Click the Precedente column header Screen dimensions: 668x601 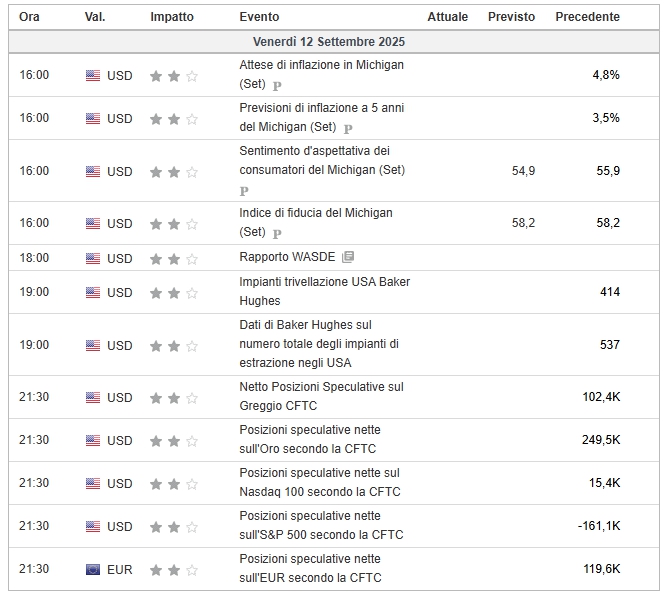pos(587,17)
